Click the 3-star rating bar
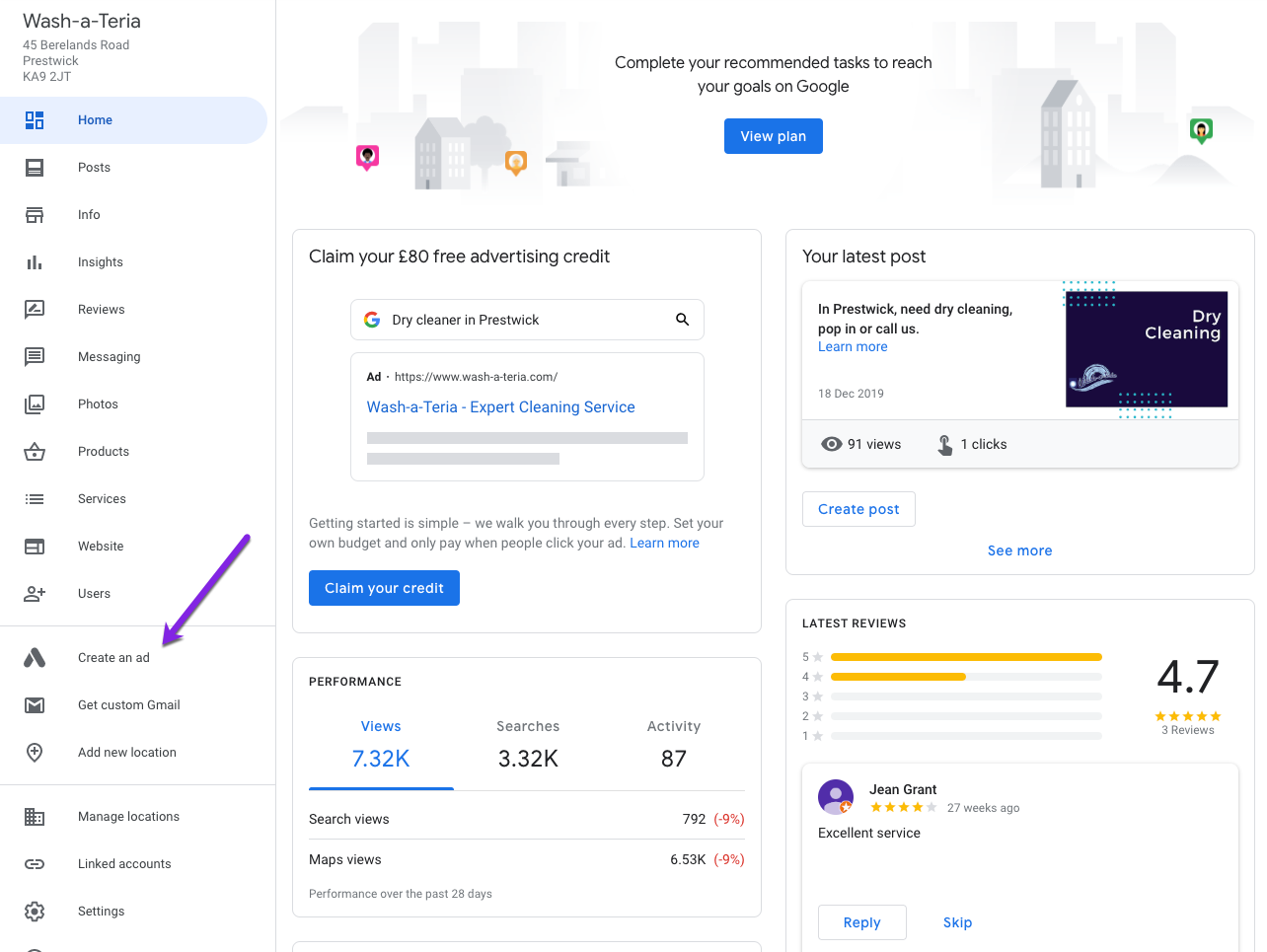The width and height of the screenshot is (1267, 952). [966, 696]
